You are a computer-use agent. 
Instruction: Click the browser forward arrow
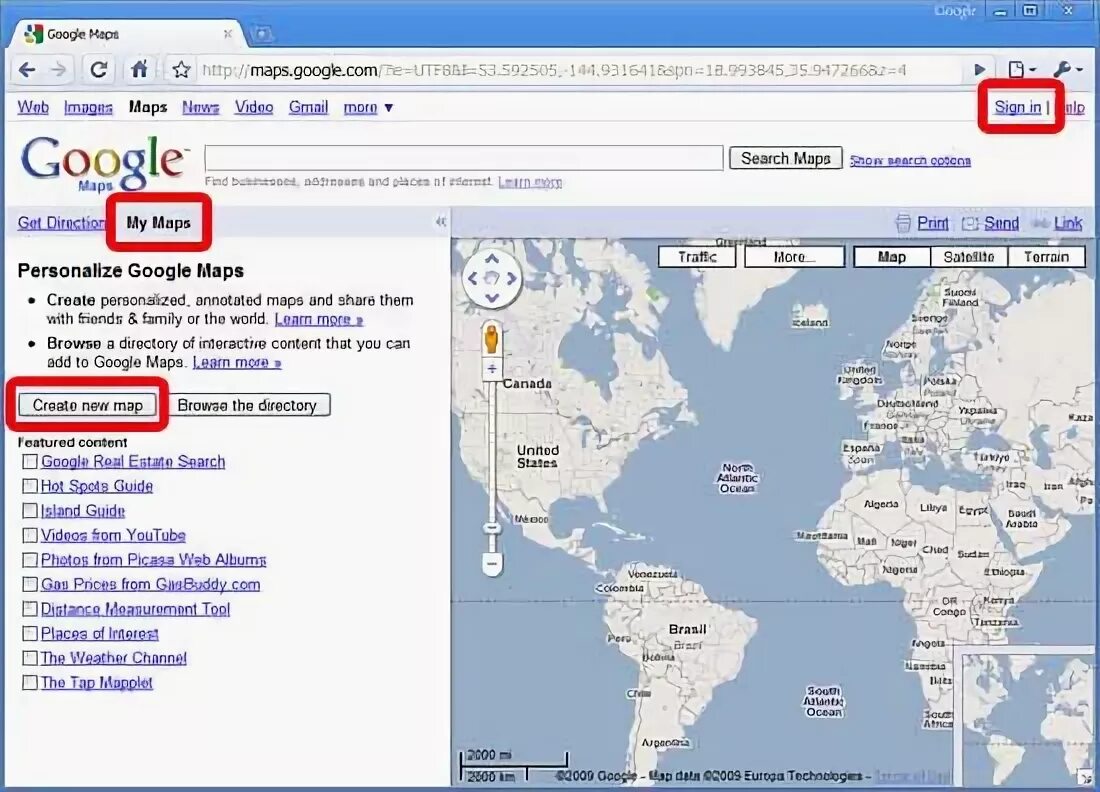pos(59,69)
